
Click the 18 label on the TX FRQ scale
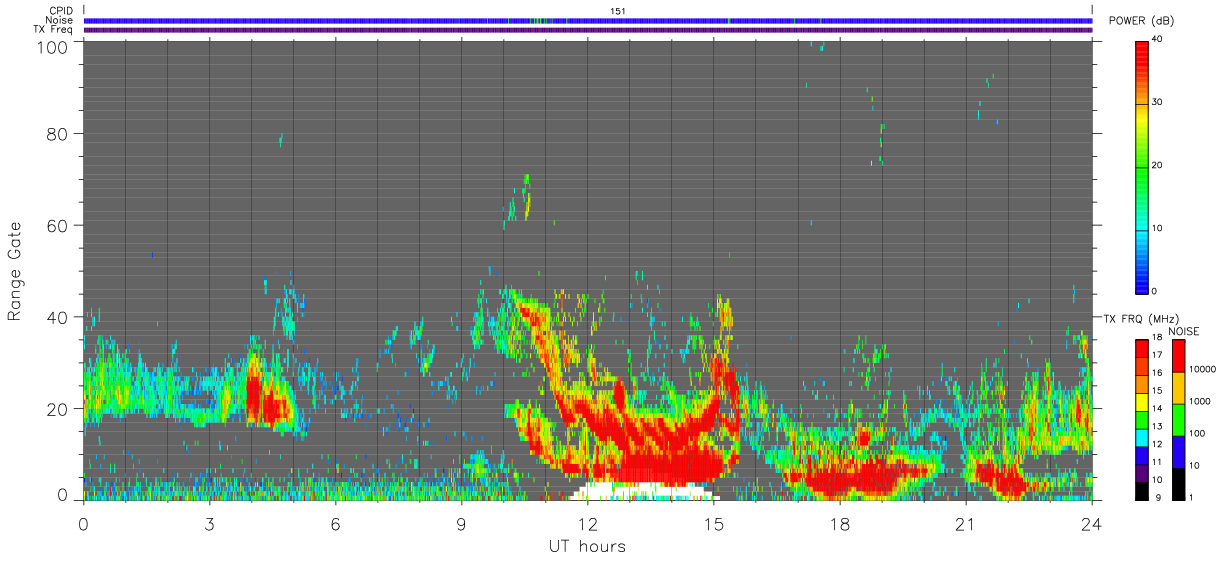point(1157,337)
